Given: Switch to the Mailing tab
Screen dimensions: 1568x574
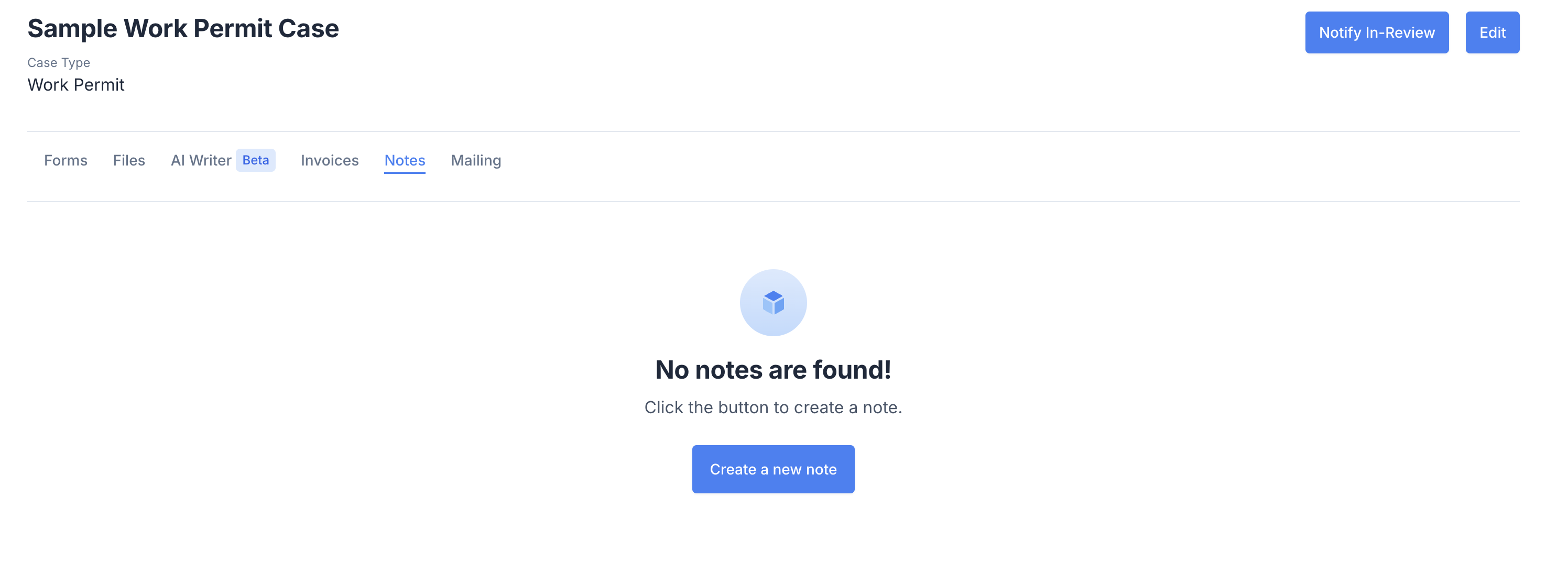Looking at the screenshot, I should (476, 160).
